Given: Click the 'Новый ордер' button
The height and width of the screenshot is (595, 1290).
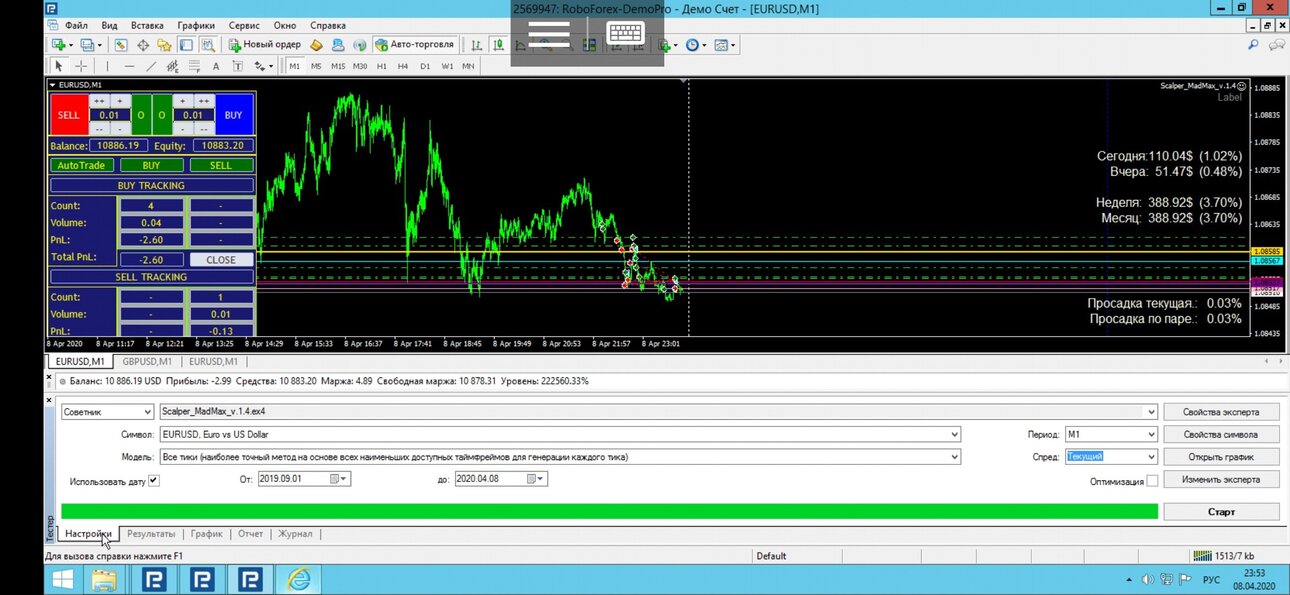Looking at the screenshot, I should (x=265, y=45).
